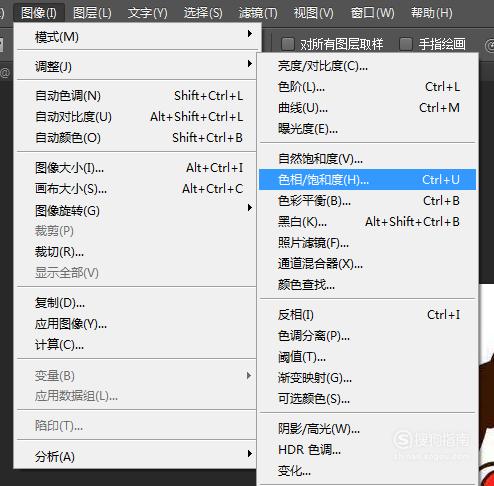Select 裁切(R)... menu item
Viewport: 494px width, 486px height.
(137, 252)
